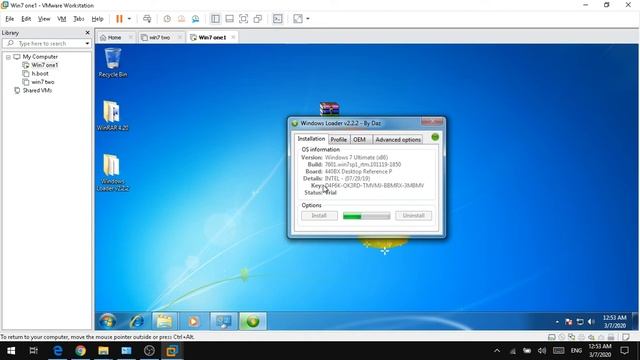This screenshot has height=360, width=640.
Task: Send Ctrl+Alt+Del to the VM
Action: [x=147, y=19]
